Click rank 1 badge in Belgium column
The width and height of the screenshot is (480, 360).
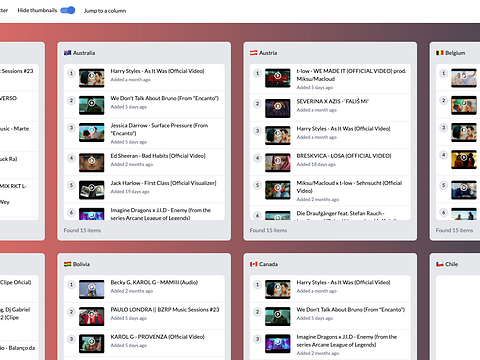[x=443, y=73]
